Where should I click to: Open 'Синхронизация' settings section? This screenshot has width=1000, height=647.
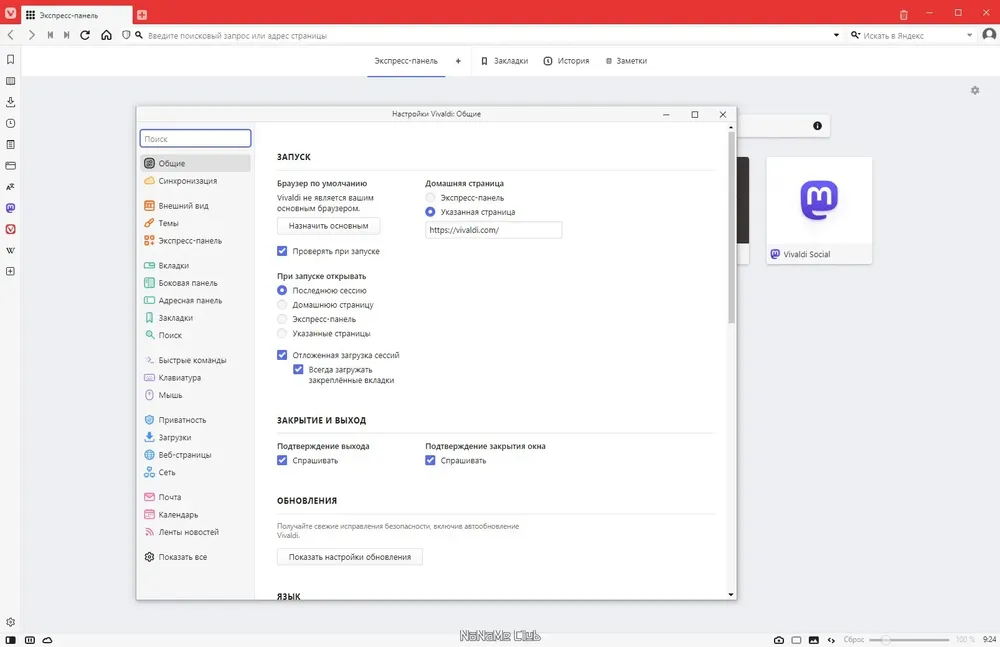click(x=195, y=181)
